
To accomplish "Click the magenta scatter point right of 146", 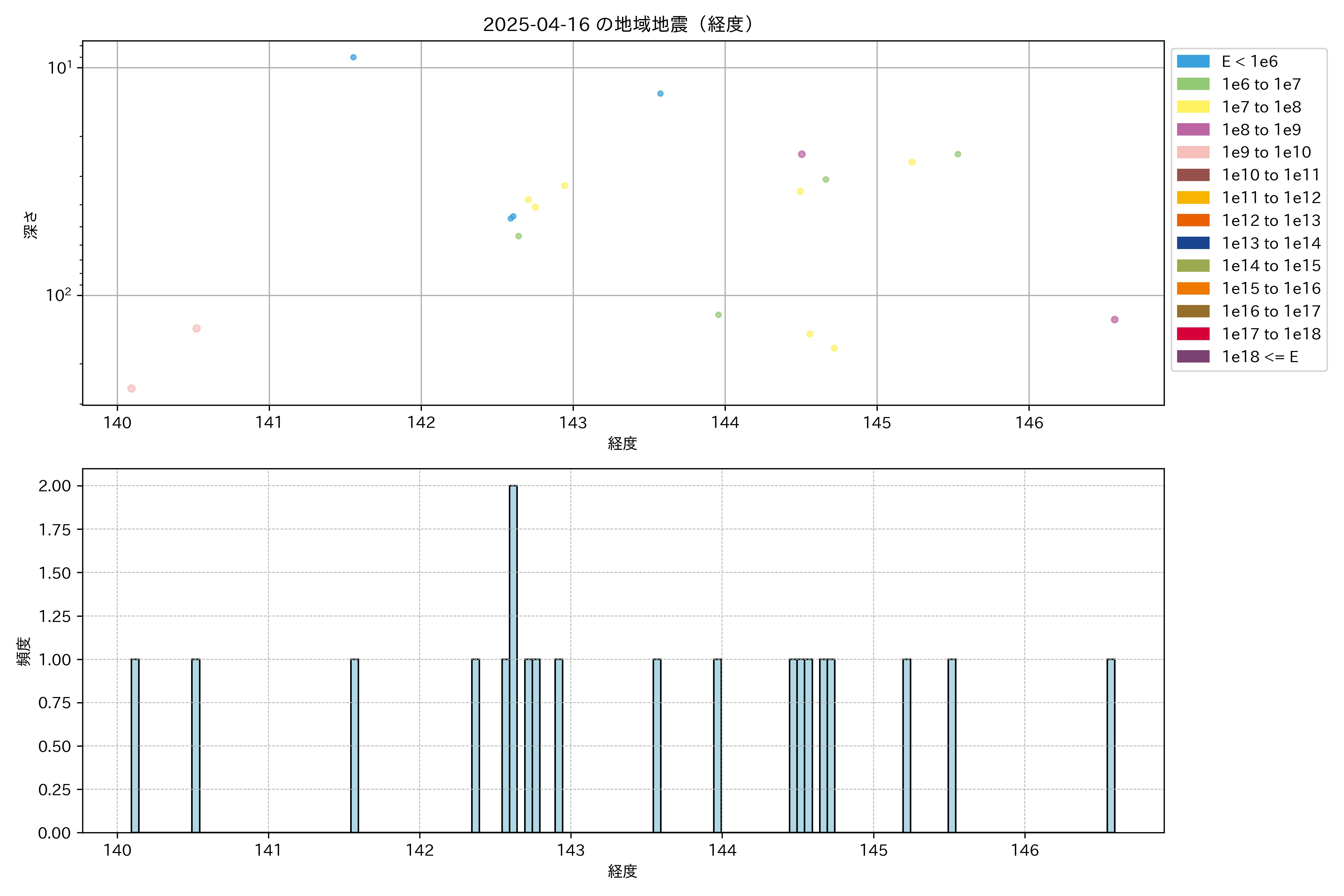I will 1114,320.
